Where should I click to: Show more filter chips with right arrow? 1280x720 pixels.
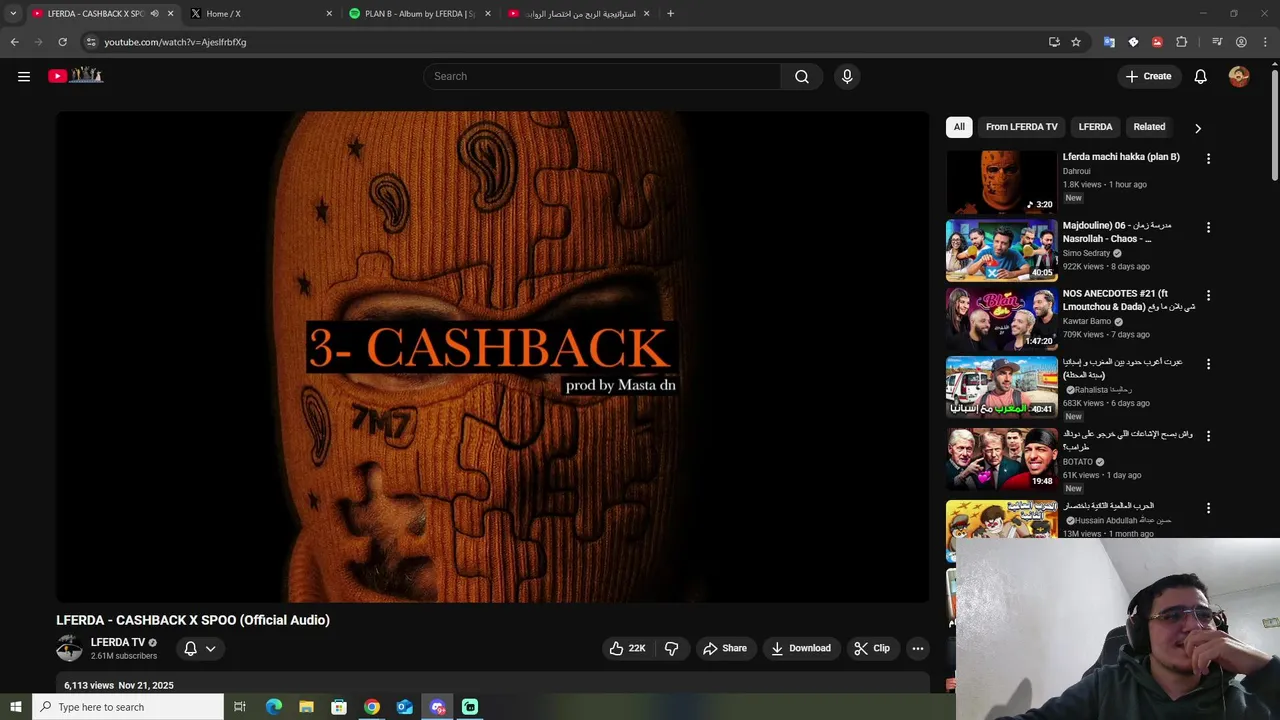pos(1198,128)
